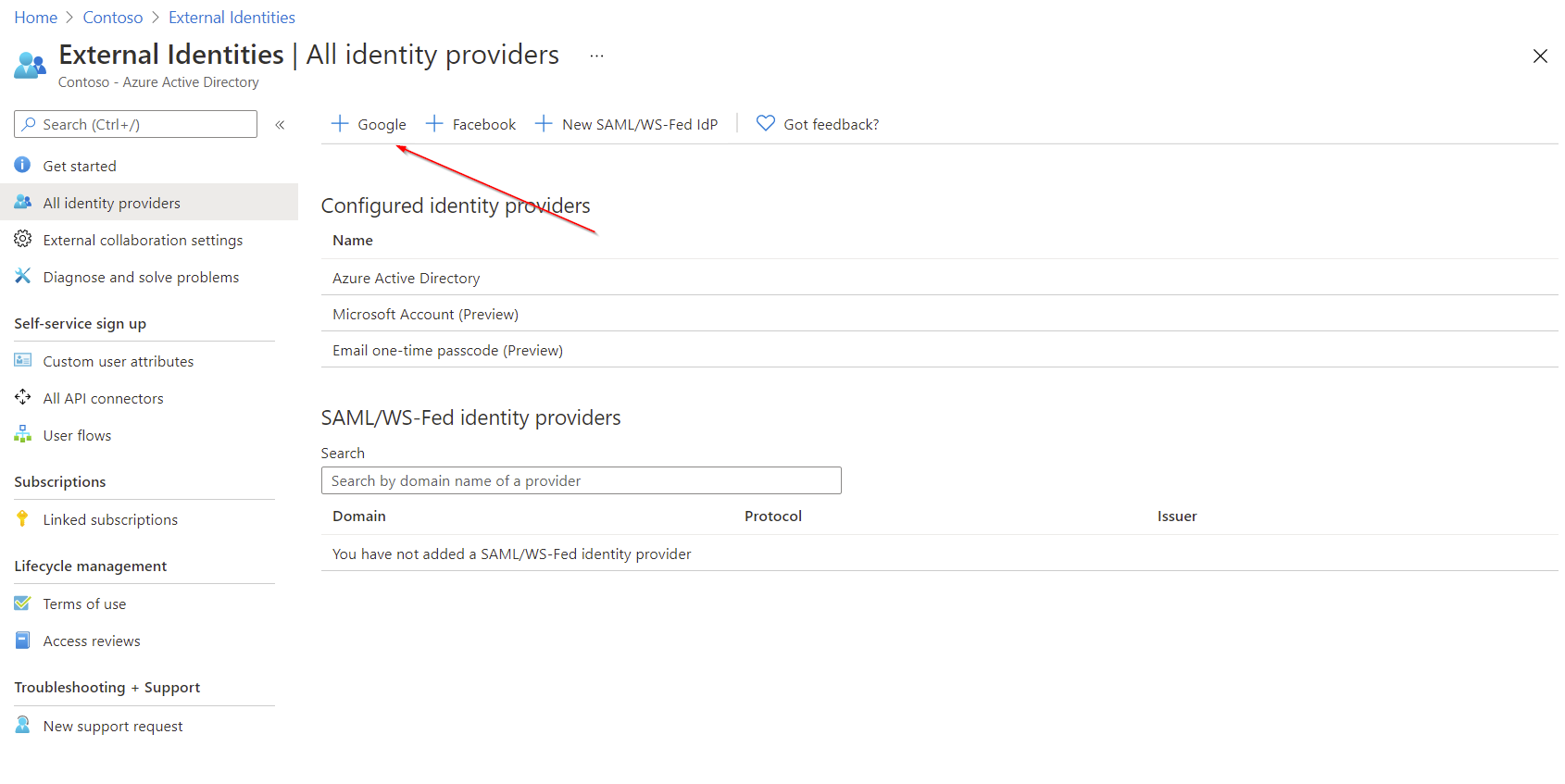This screenshot has width=1565, height=784.
Task: Open the ellipsis menu beside the page title
Action: coord(595,56)
